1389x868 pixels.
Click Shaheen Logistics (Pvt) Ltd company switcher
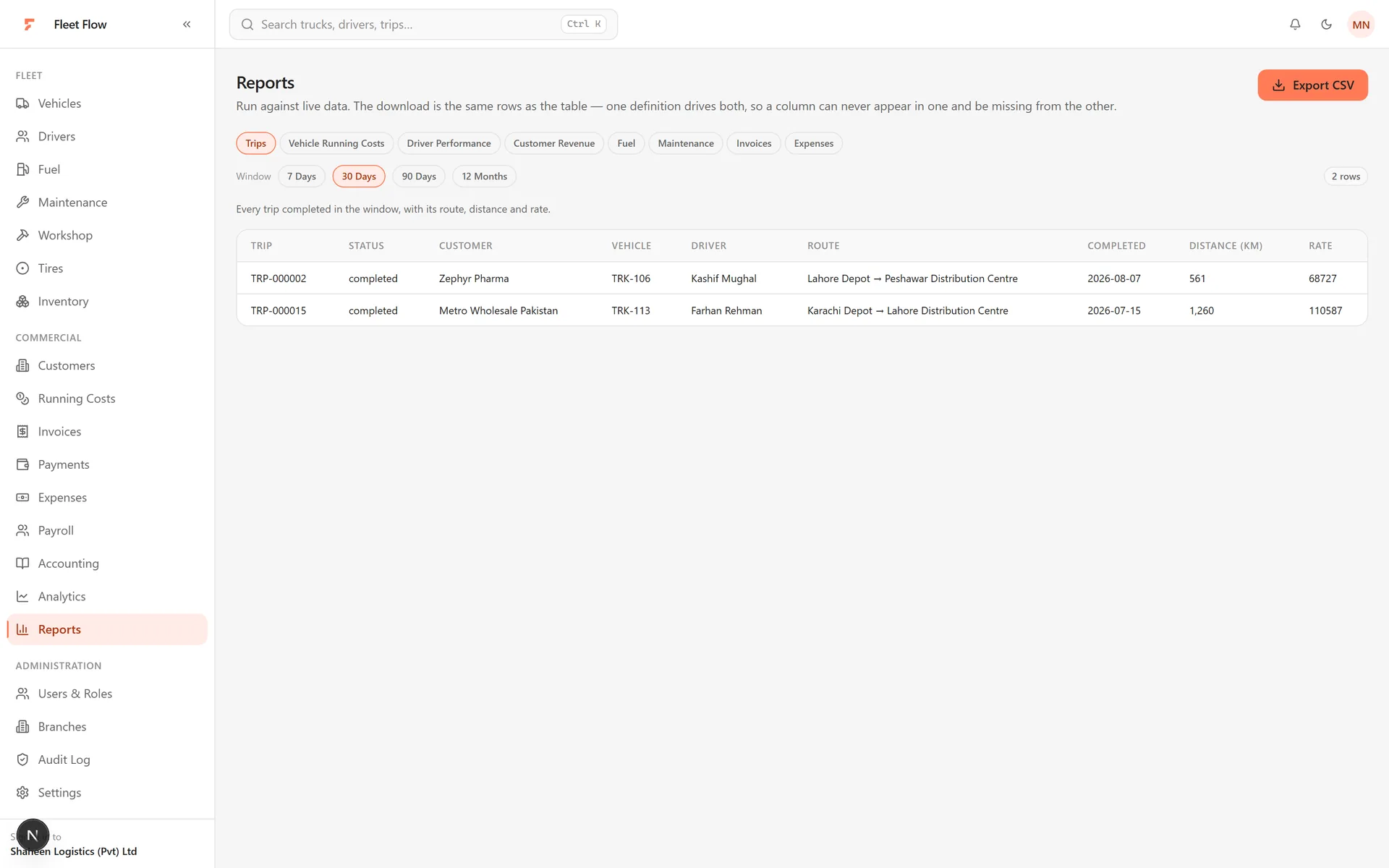[73, 851]
